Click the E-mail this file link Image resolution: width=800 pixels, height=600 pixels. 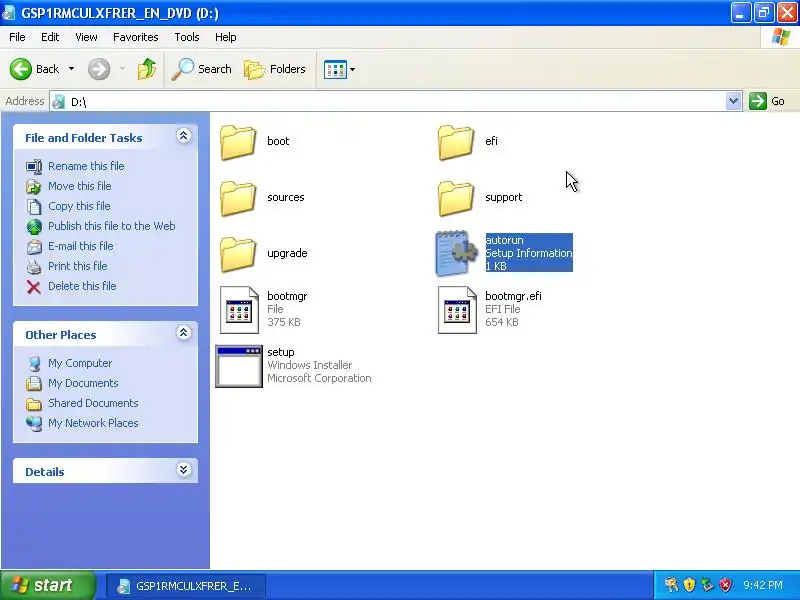pyautogui.click(x=81, y=246)
